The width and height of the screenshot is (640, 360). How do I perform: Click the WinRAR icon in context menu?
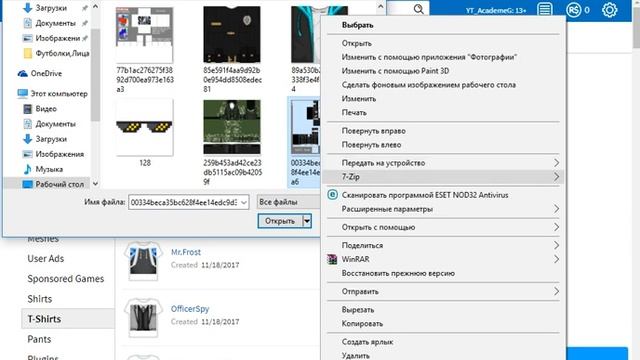tap(333, 259)
